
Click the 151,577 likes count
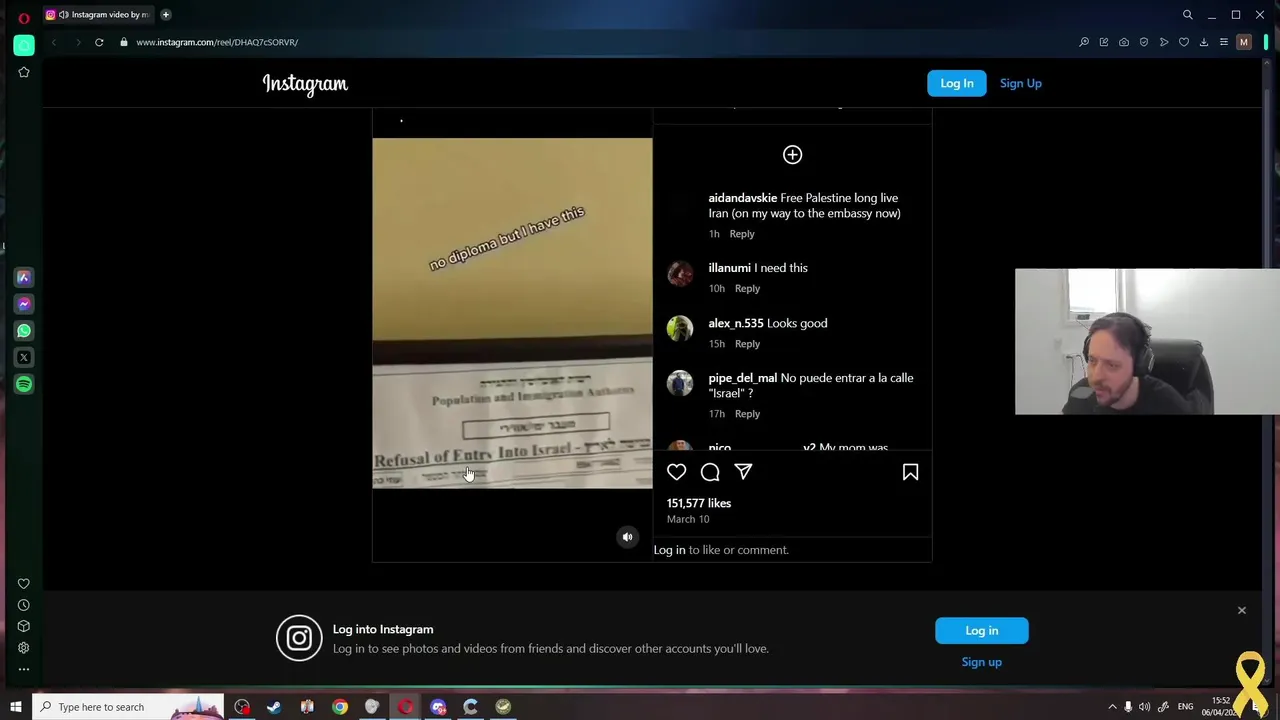click(699, 503)
